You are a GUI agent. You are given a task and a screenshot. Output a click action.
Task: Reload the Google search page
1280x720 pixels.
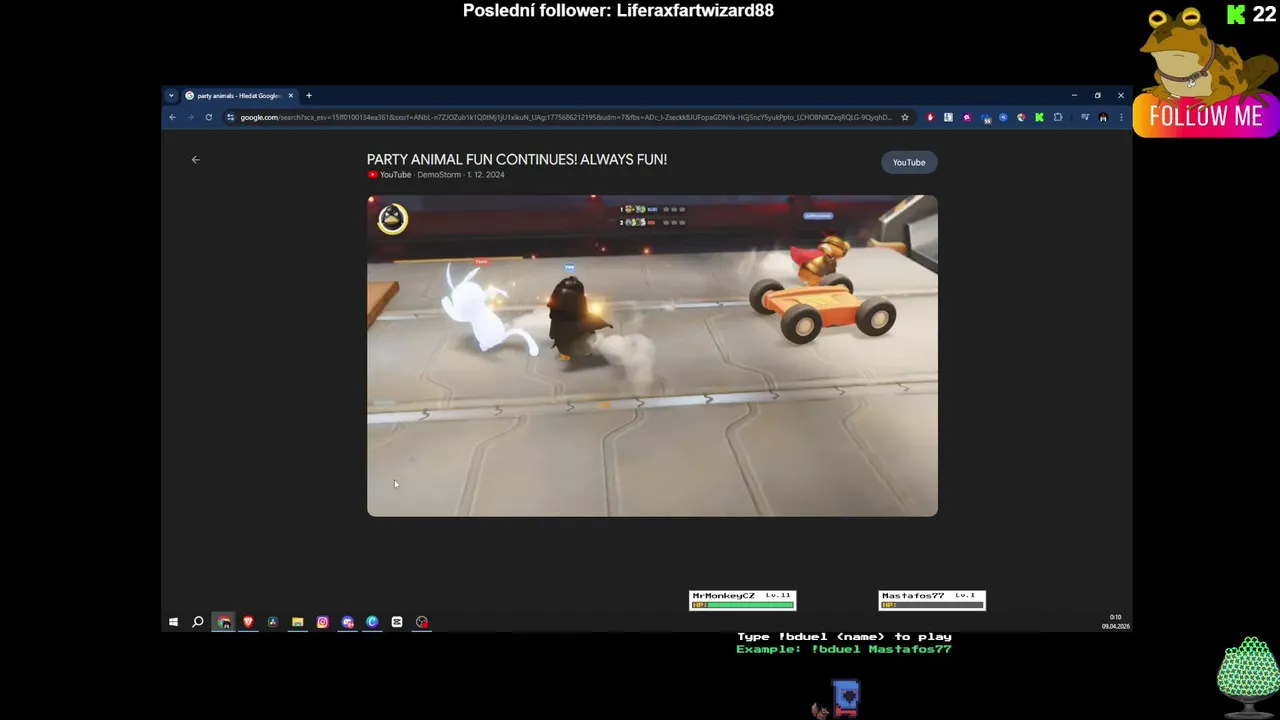click(208, 117)
